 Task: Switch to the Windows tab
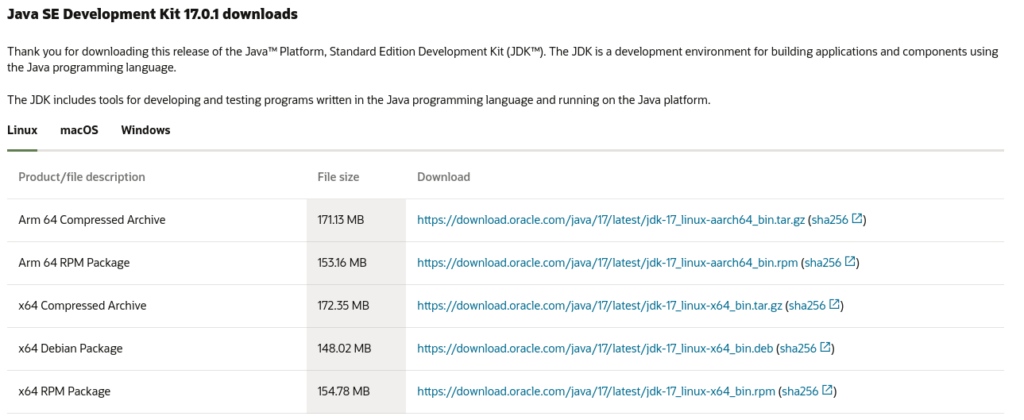click(146, 130)
